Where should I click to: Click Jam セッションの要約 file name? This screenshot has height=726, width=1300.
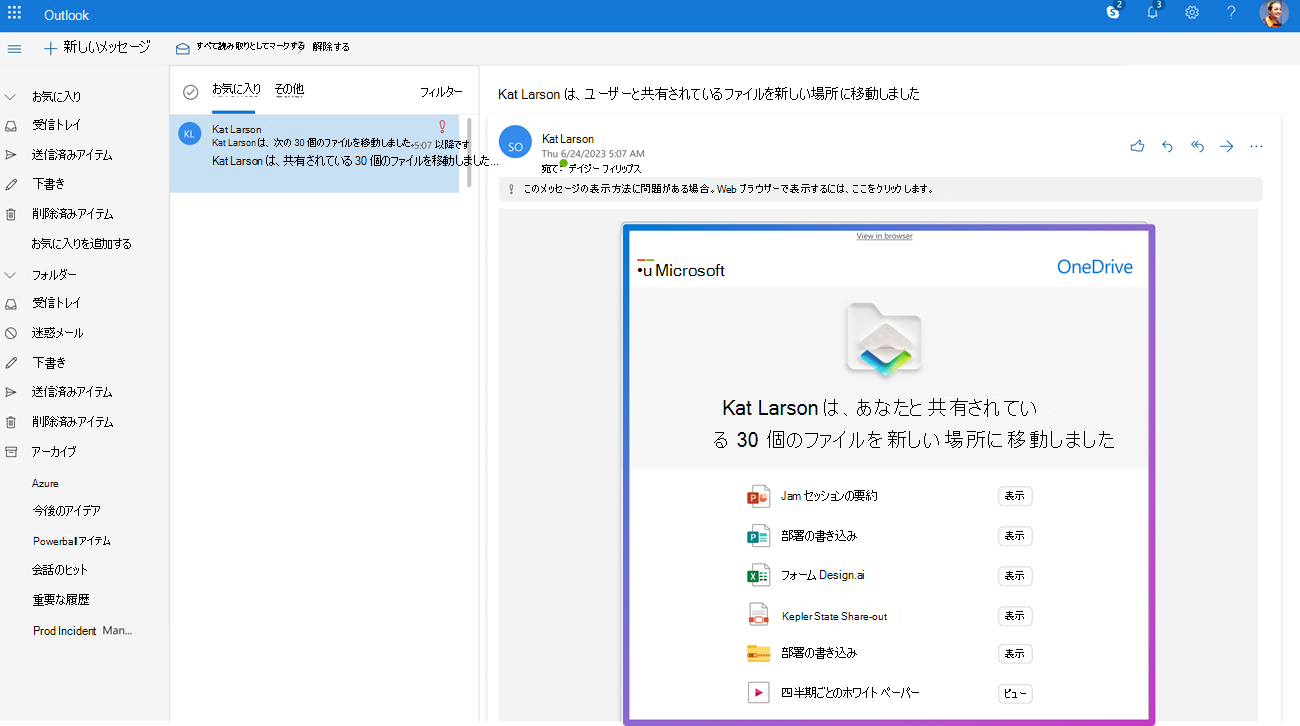829,496
